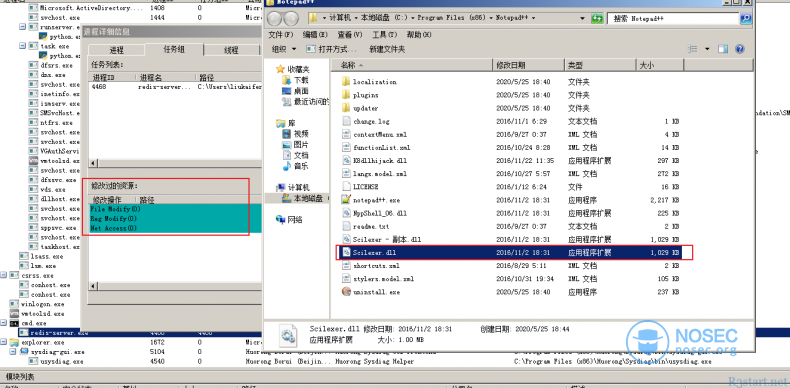Select the notepad++.exe file icon
Image resolution: width=790 pixels, height=388 pixels.
pyautogui.click(x=346, y=200)
